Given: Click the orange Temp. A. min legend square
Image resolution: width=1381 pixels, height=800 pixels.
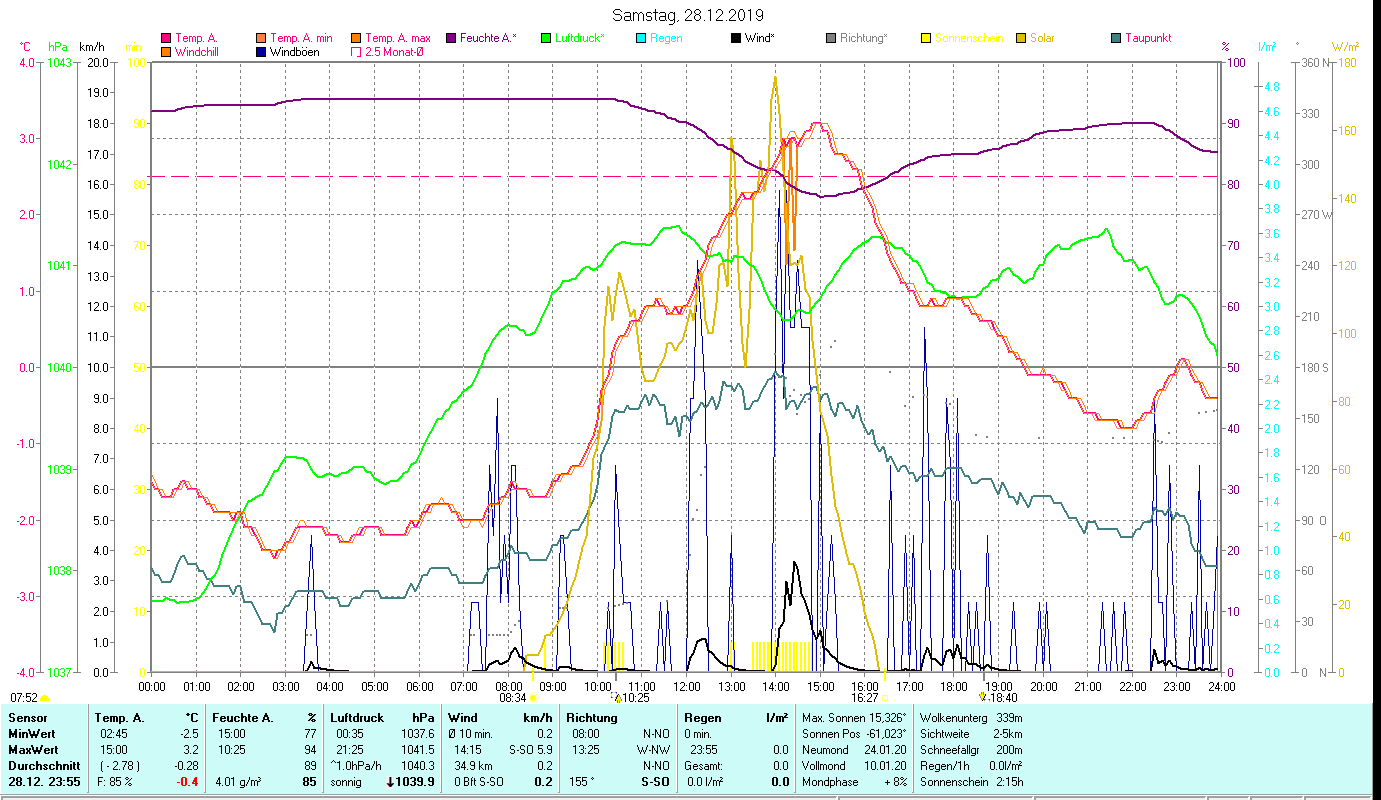Looking at the screenshot, I should 261,38.
